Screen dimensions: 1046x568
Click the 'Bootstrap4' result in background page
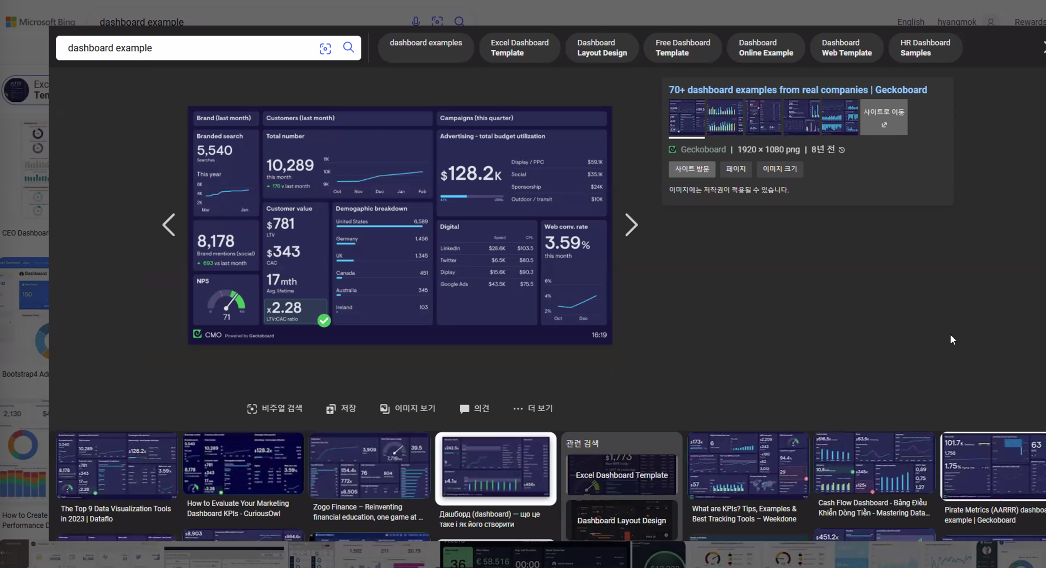point(25,374)
